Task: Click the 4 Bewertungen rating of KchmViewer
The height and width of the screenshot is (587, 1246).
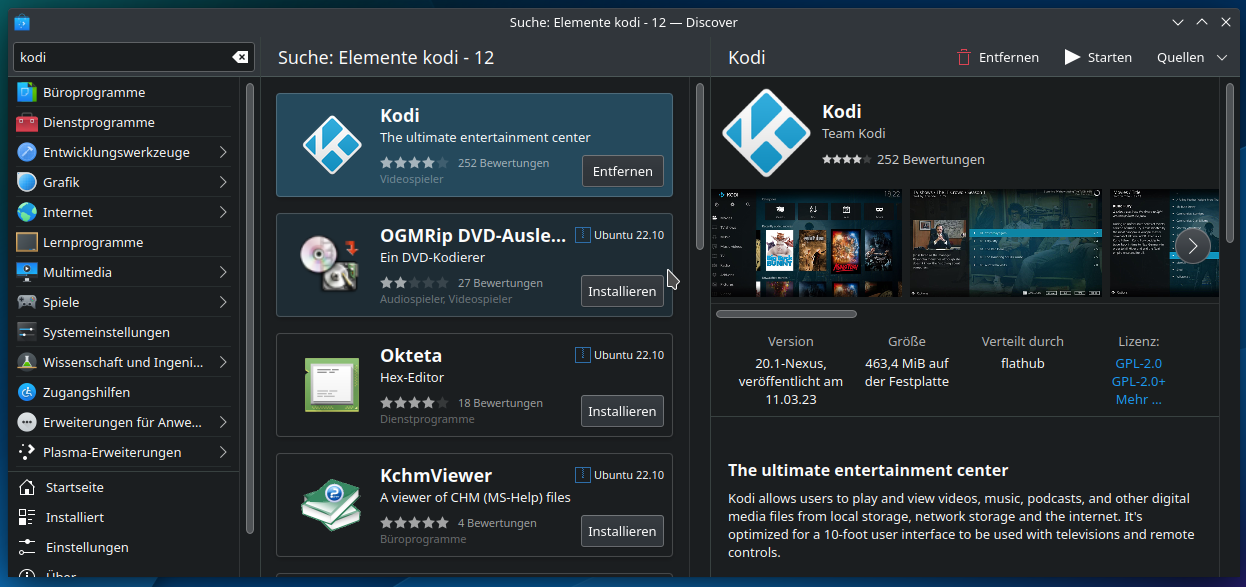Action: pos(497,523)
